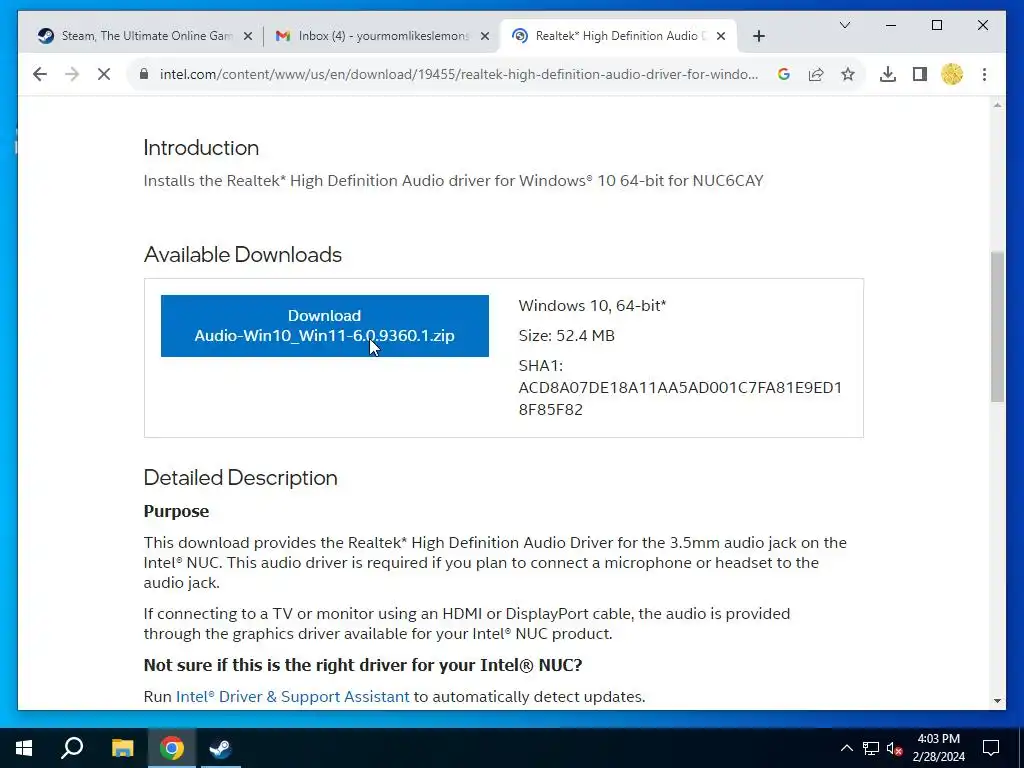Close the Gmail Inbox tab

(x=485, y=36)
